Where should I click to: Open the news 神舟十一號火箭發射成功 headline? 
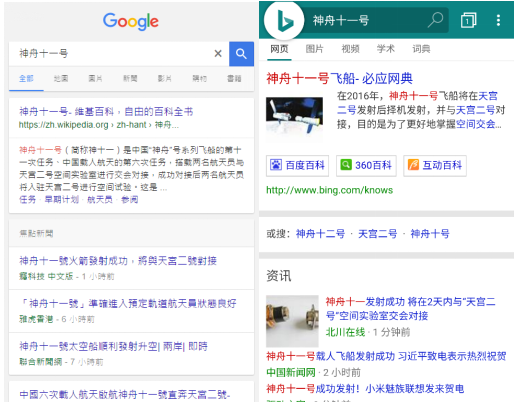[x=118, y=261]
